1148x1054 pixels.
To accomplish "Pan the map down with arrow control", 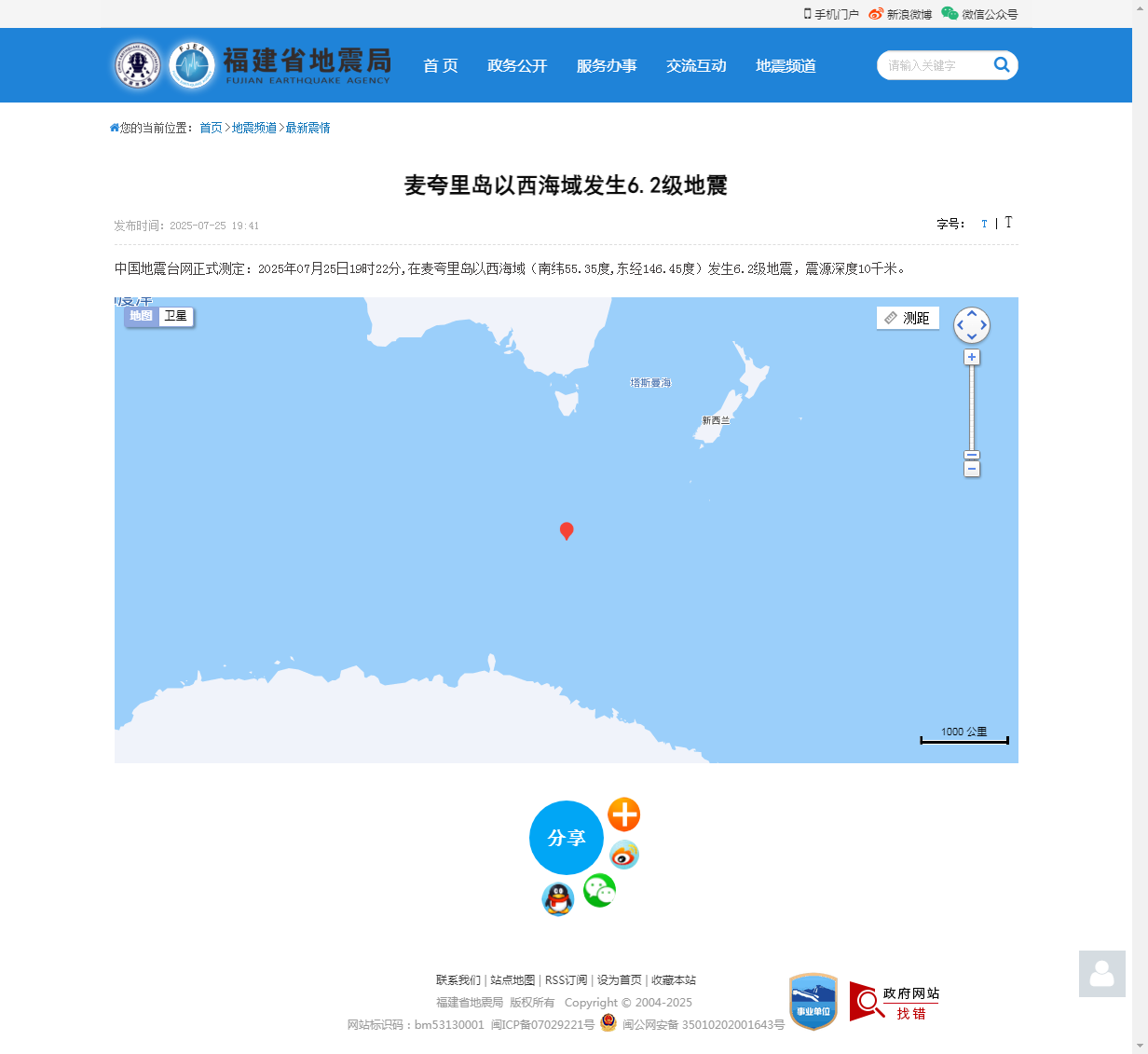I will 972,337.
